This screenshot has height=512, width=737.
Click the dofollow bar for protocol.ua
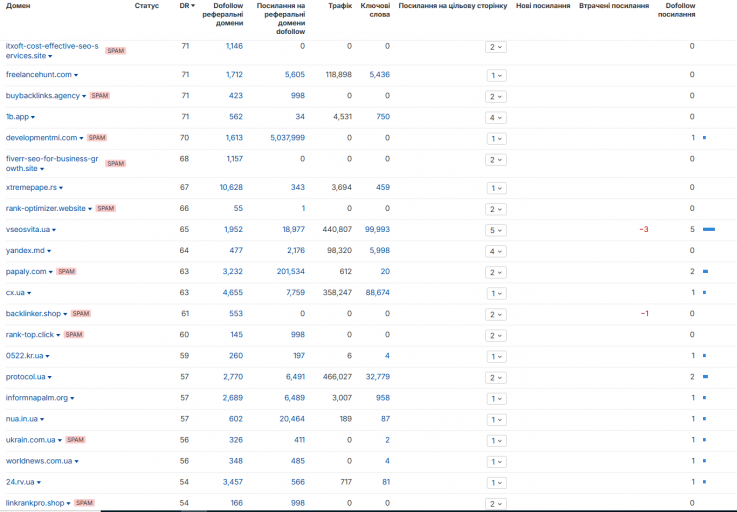point(706,377)
